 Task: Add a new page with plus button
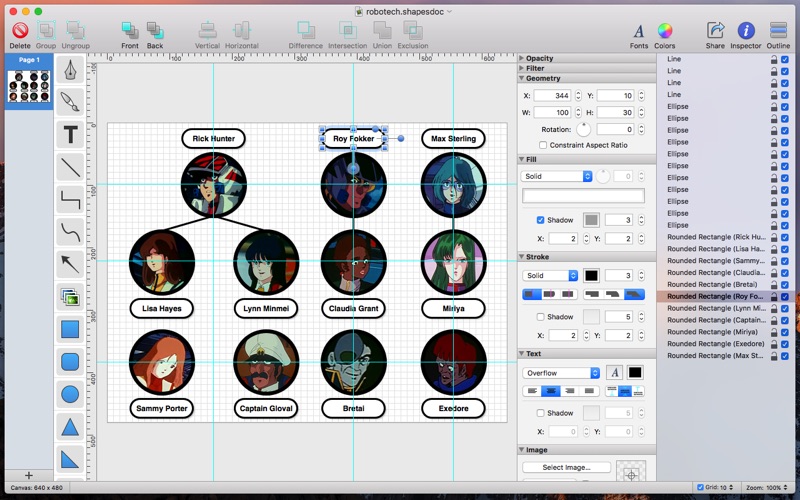pyautogui.click(x=29, y=476)
